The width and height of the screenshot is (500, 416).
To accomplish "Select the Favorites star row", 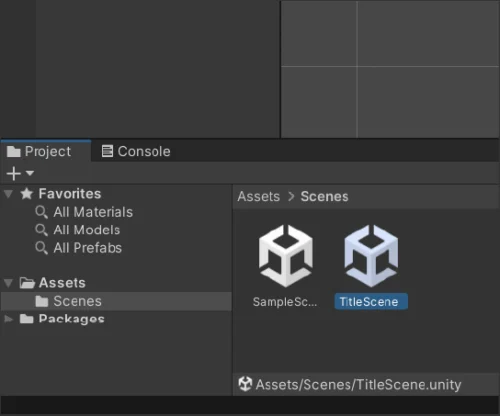I will (116, 194).
